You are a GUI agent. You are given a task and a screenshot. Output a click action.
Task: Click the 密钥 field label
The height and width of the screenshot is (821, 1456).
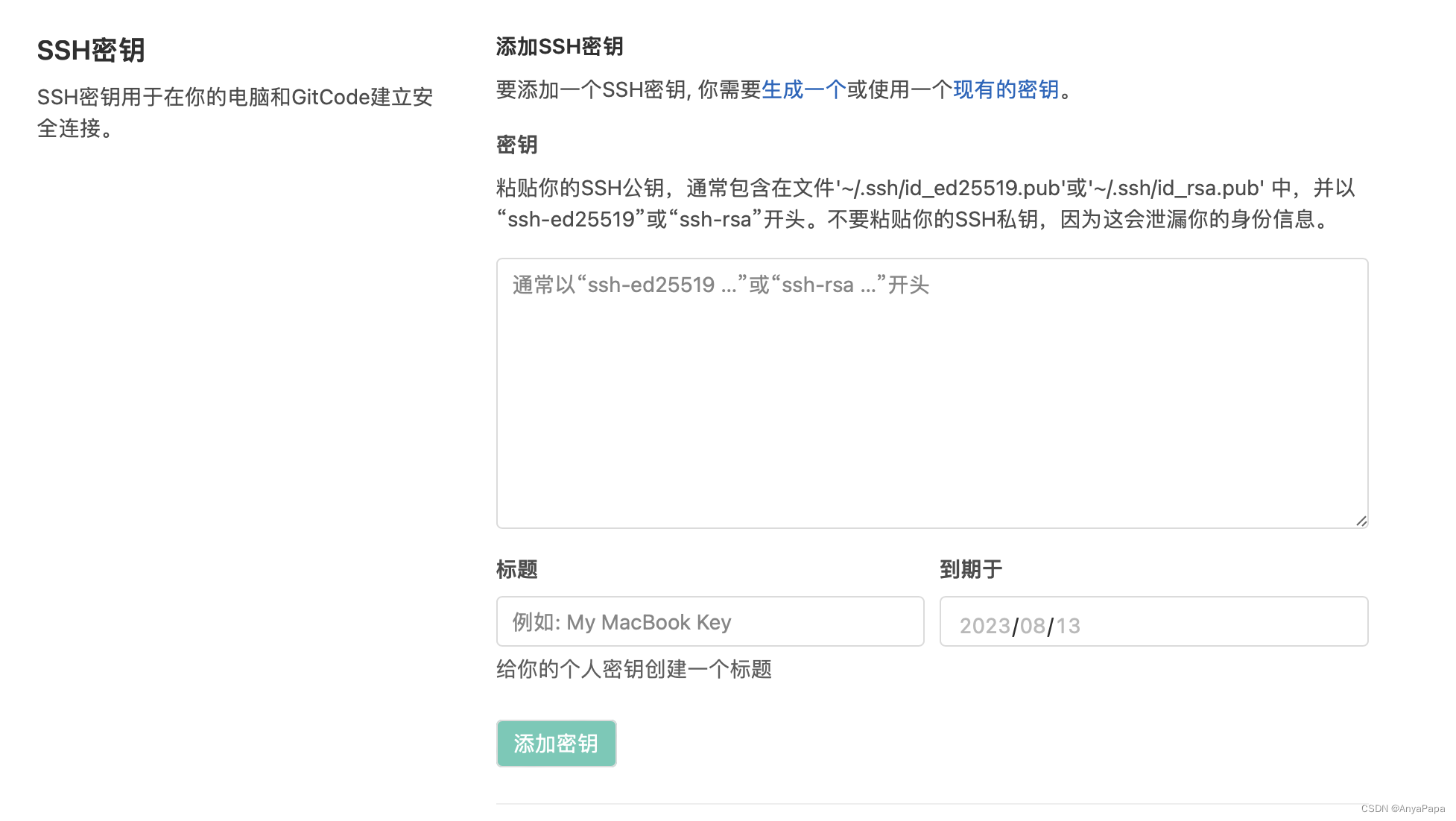pos(516,145)
